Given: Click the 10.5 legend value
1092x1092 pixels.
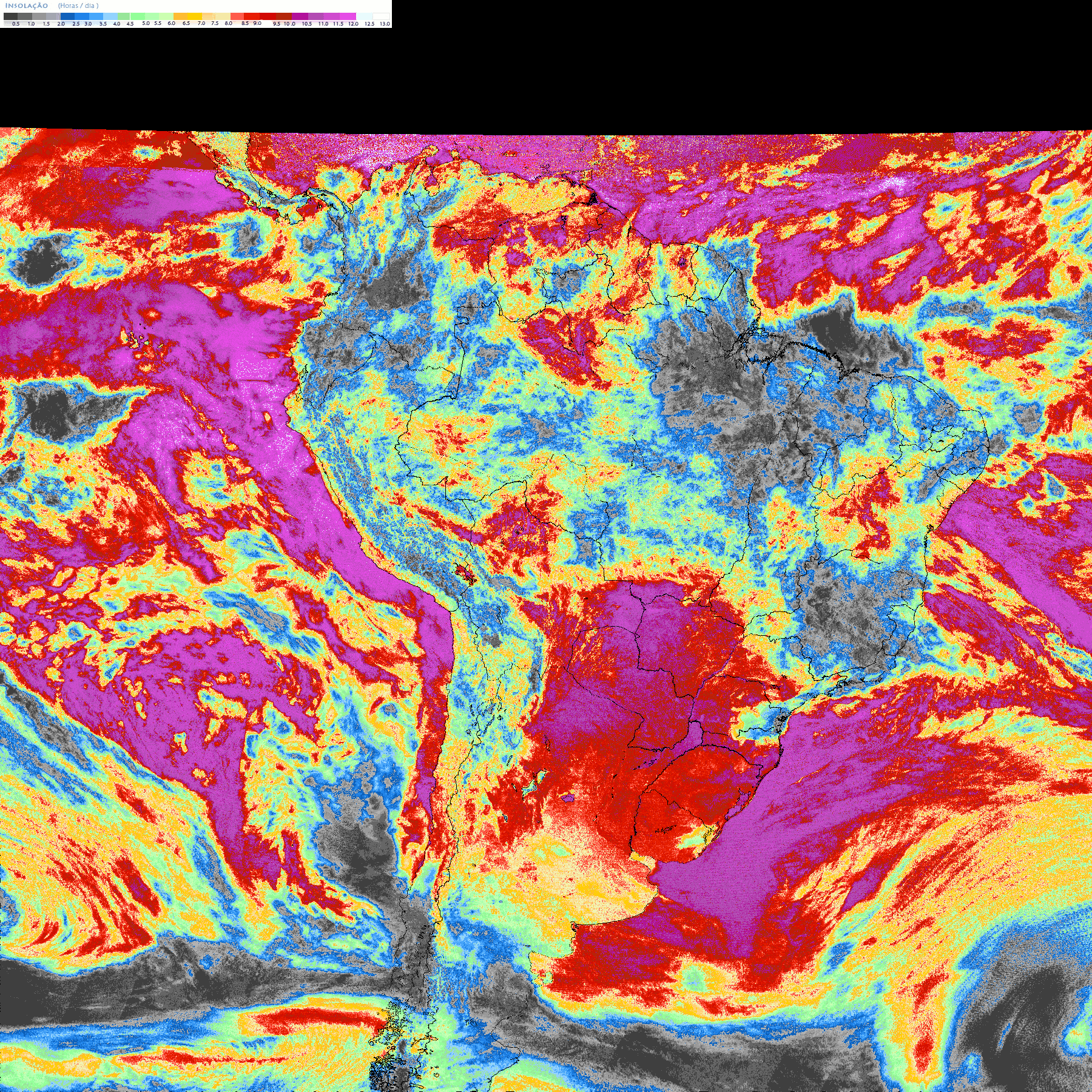Looking at the screenshot, I should click(307, 24).
